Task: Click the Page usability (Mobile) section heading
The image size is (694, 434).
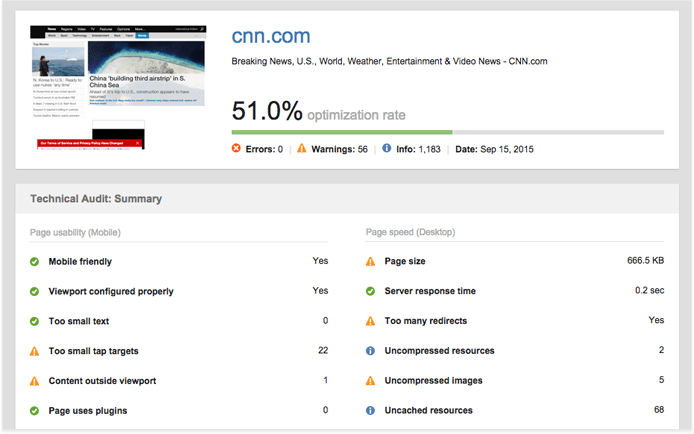Action: (75, 232)
